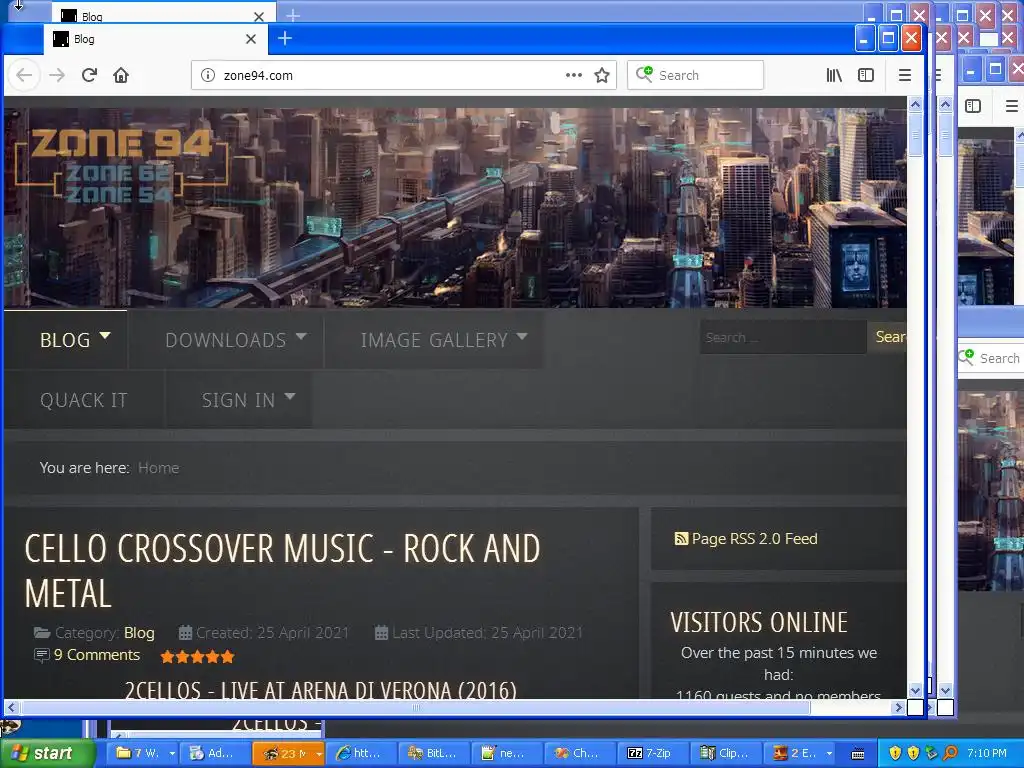Expand the BLOG dropdown arrow
1024x768 pixels.
coord(105,336)
